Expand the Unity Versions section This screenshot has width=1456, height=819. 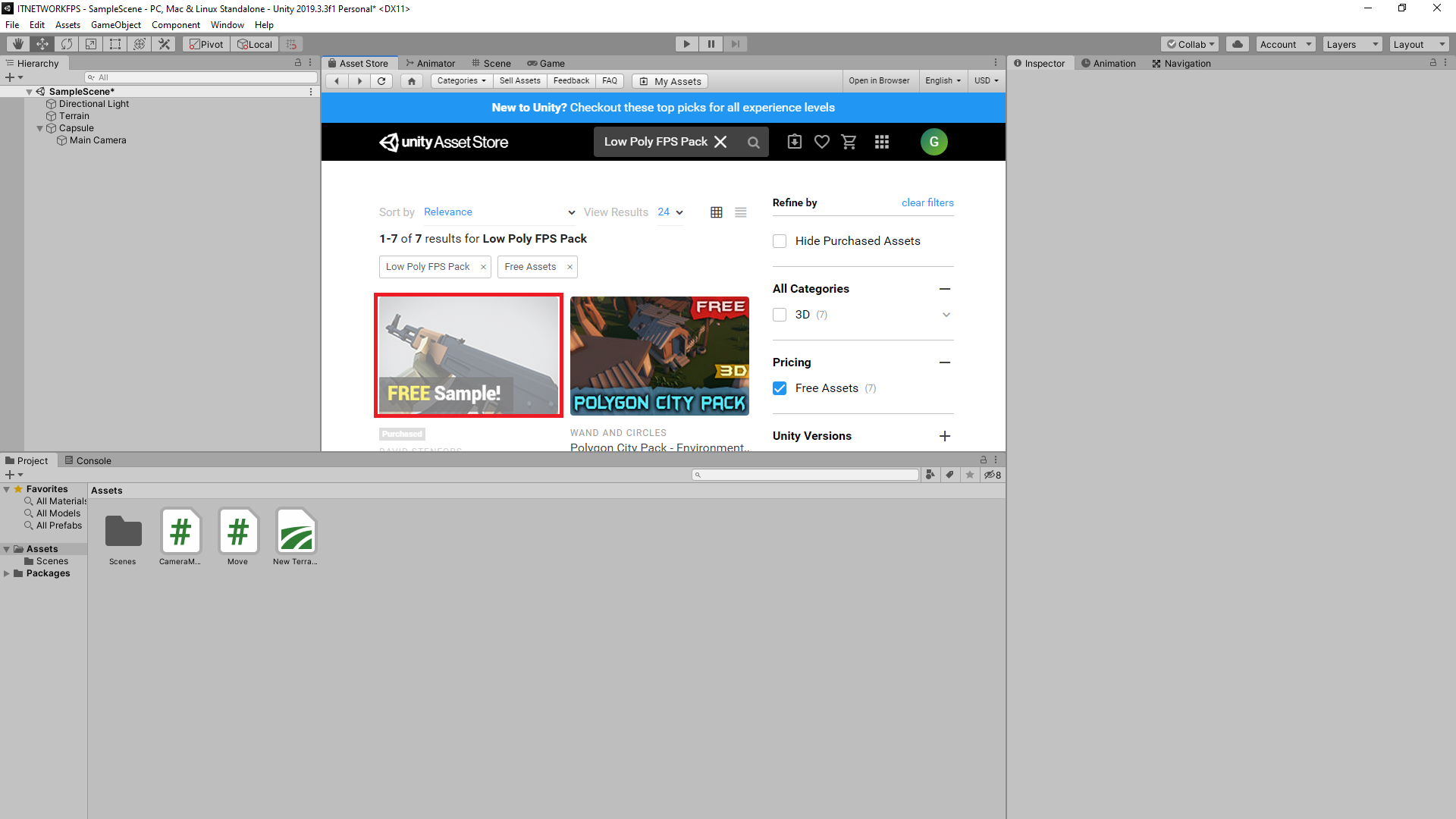point(945,436)
